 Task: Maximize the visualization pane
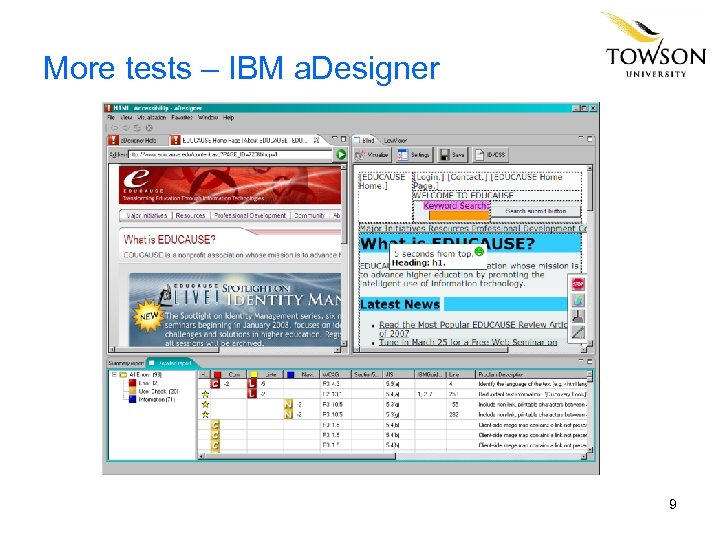(x=590, y=138)
